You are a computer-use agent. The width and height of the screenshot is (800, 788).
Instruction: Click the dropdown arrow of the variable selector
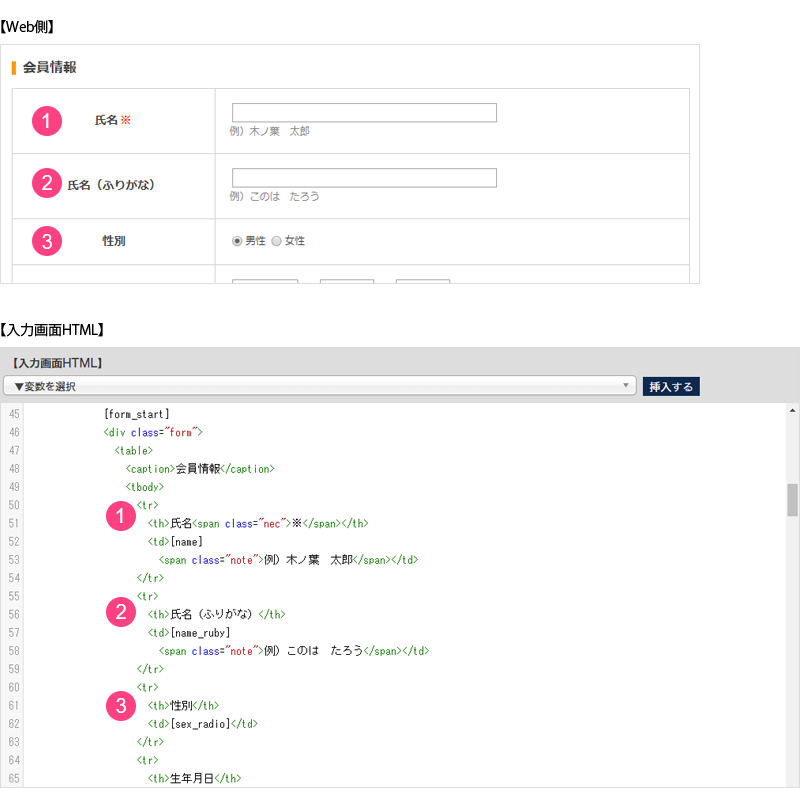click(626, 386)
